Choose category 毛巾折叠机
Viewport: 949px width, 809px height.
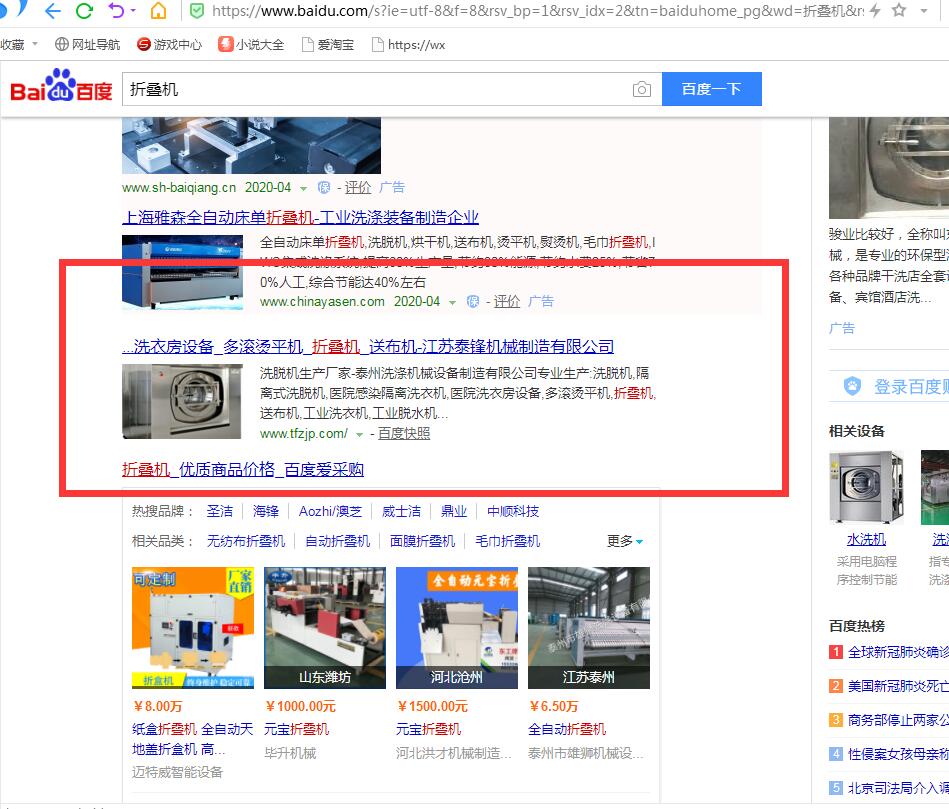[x=508, y=541]
